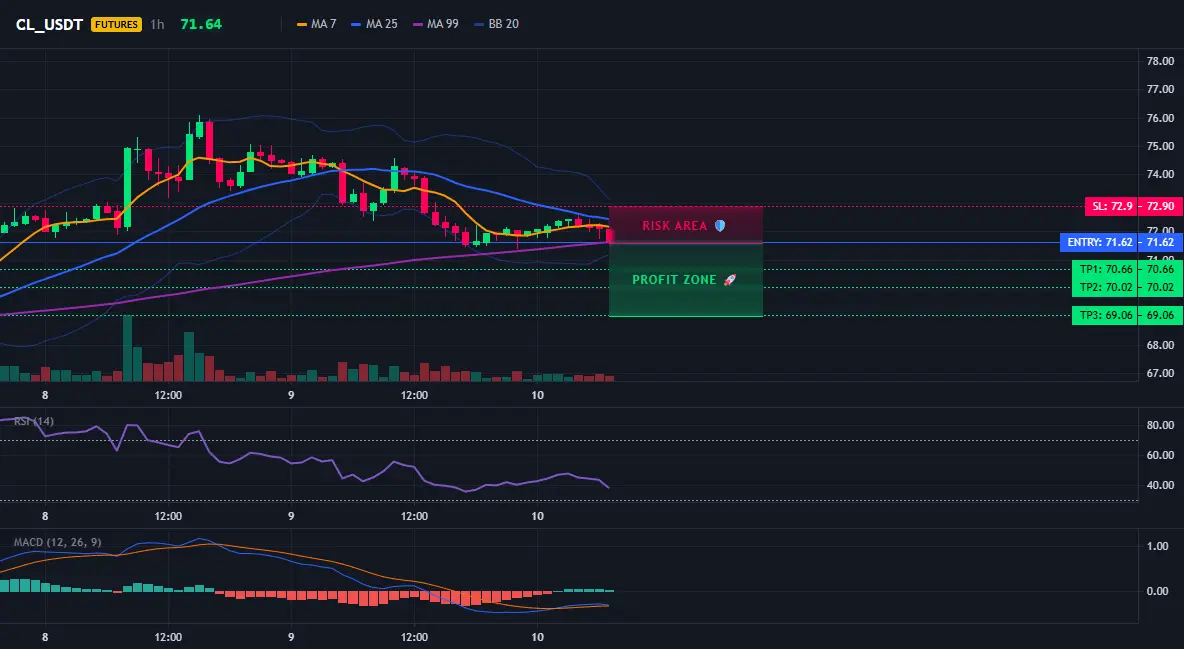Viewport: 1184px width, 649px height.
Task: Click the RSI 40.00 axis value
Action: 1160,485
